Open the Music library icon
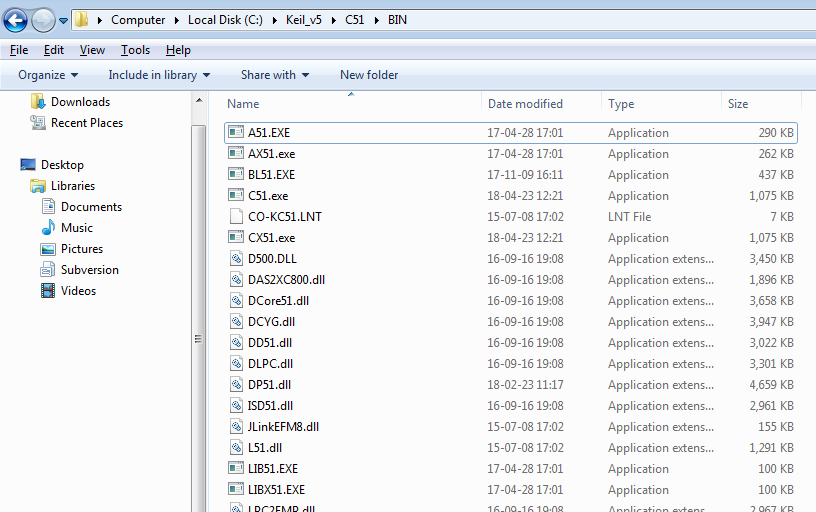 (48, 228)
